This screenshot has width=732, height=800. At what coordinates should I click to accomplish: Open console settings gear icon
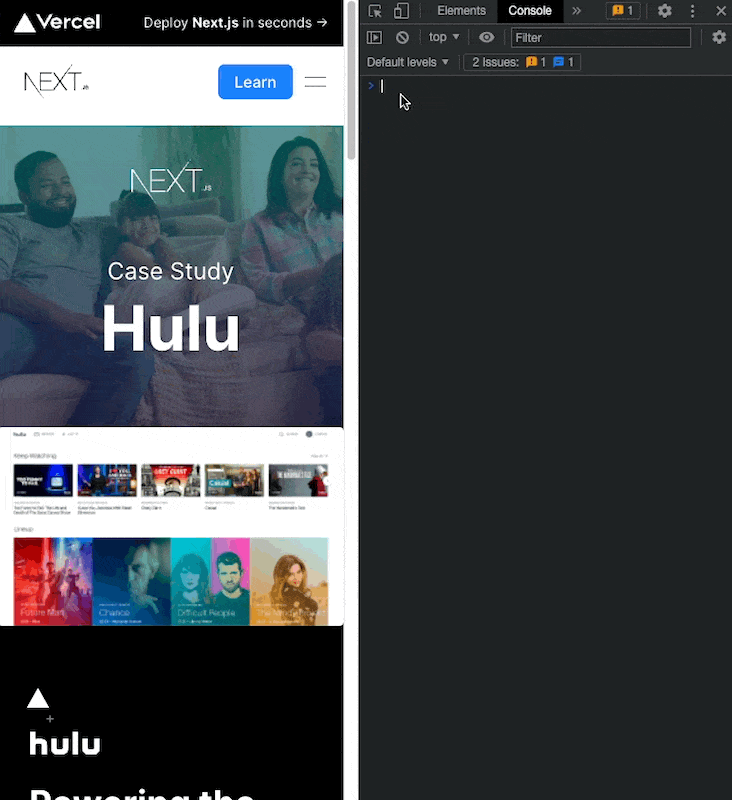(719, 37)
